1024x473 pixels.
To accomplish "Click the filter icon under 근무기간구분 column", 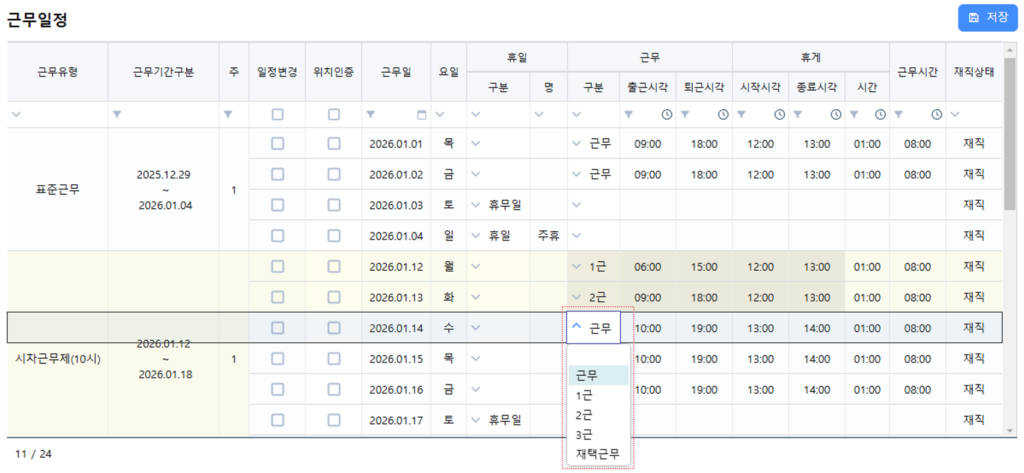I will (118, 115).
